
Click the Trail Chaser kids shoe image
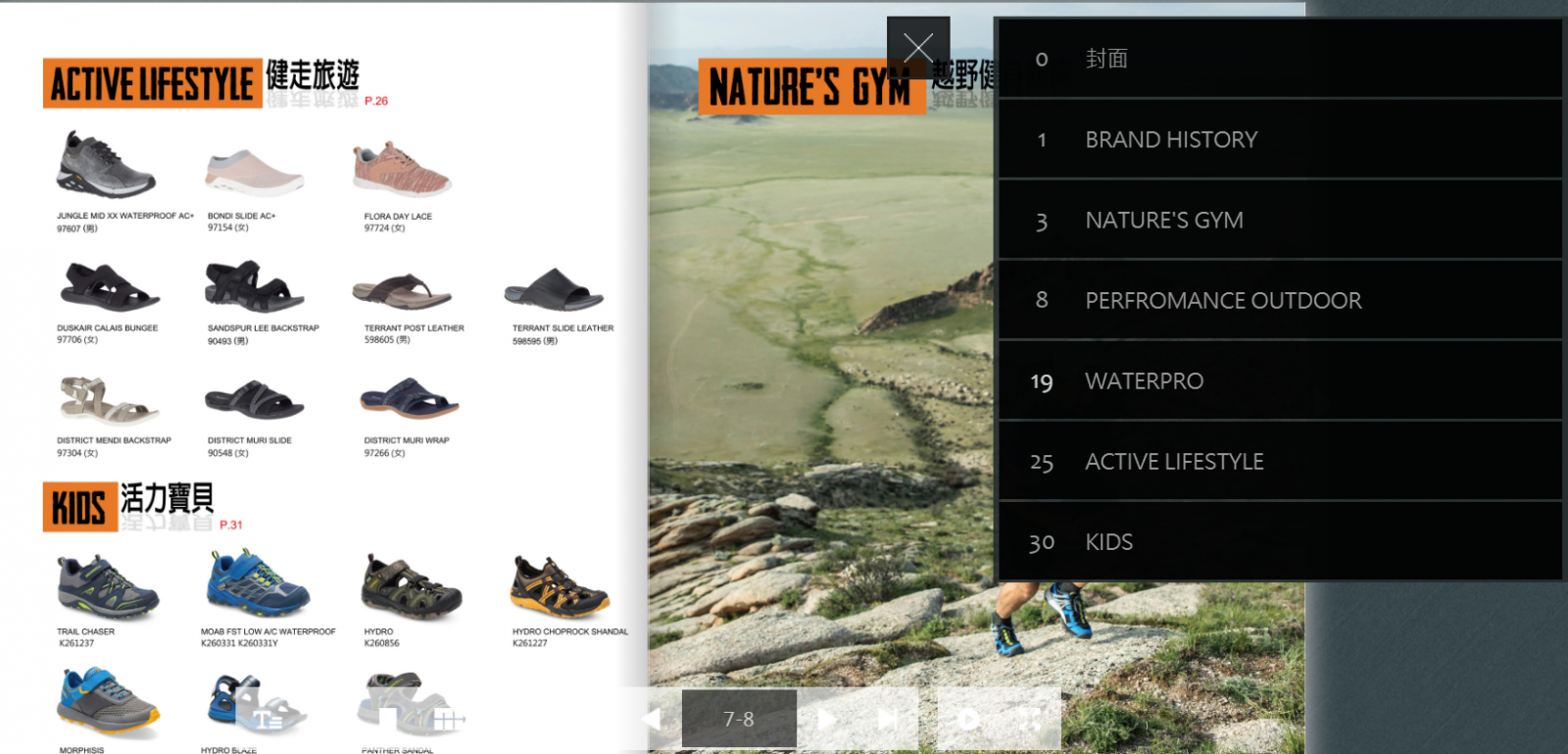[108, 586]
